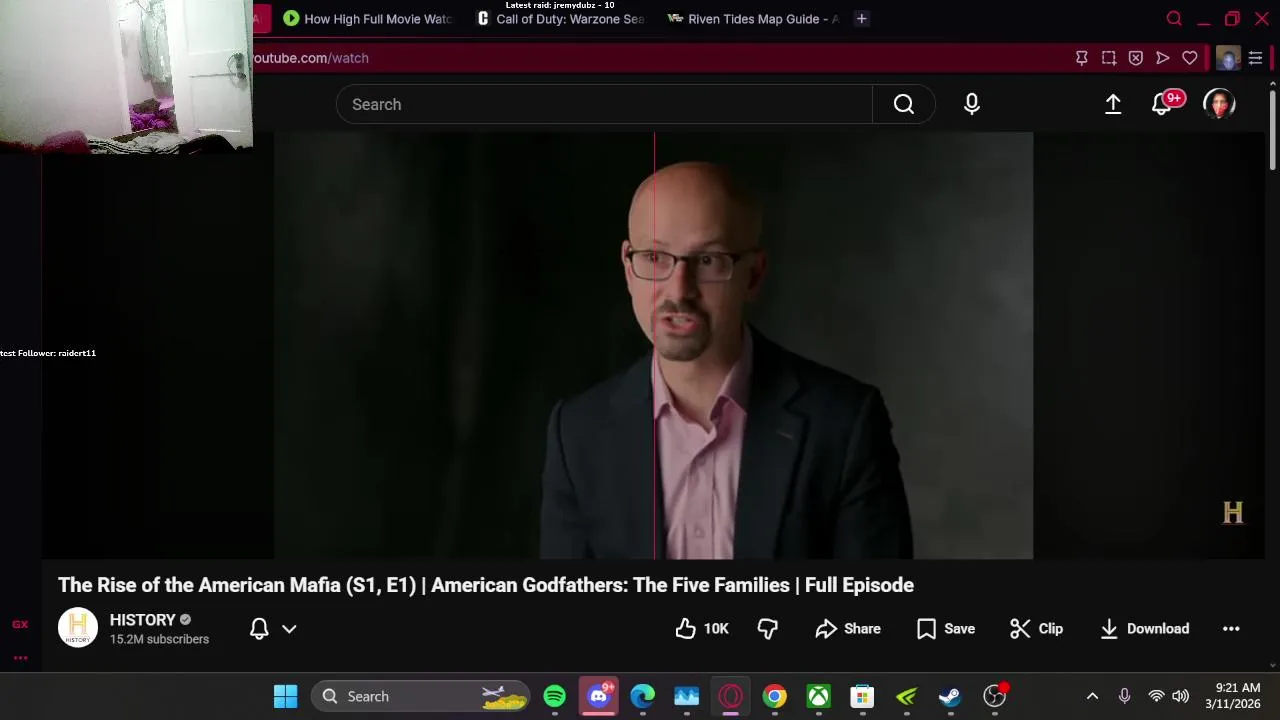Viewport: 1280px width, 720px height.
Task: Click the thumbs-down dislike icon
Action: pyautogui.click(x=767, y=629)
